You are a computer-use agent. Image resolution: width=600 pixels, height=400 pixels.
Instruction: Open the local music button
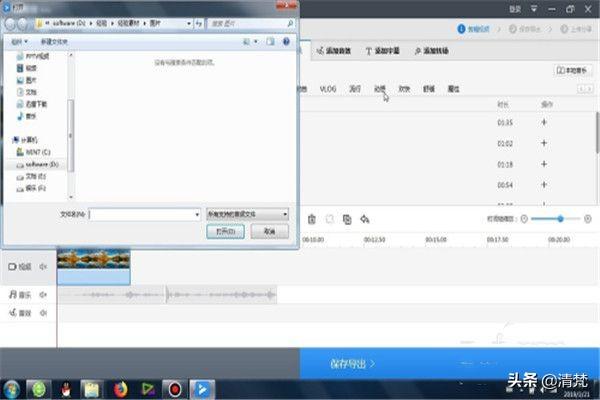pyautogui.click(x=572, y=70)
